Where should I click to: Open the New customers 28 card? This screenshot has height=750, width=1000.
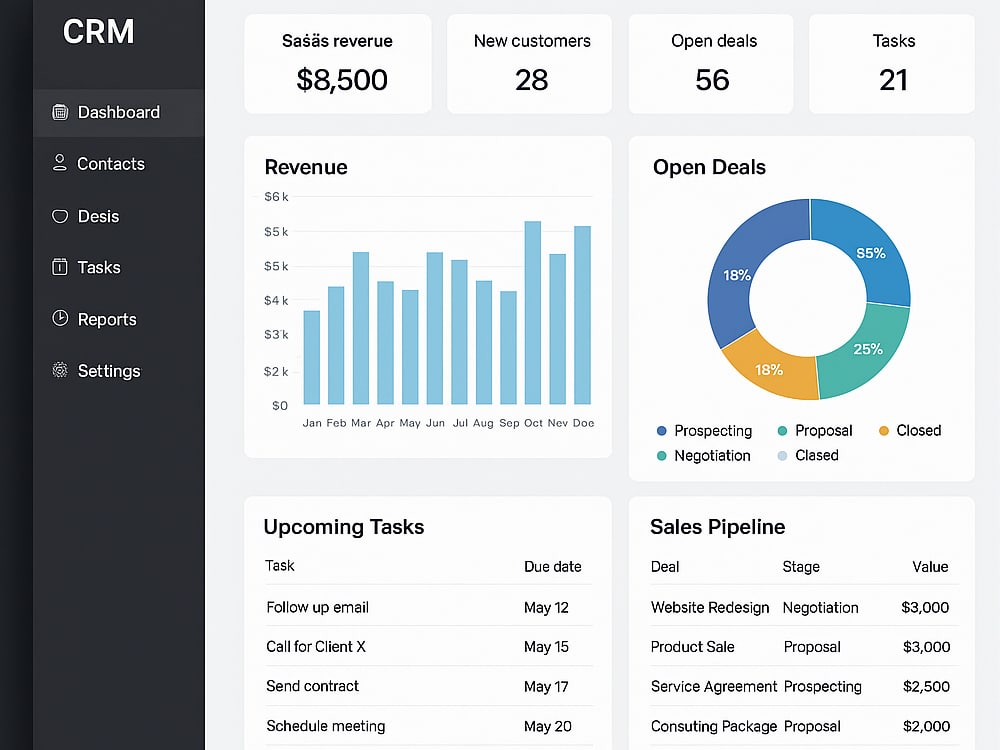click(529, 64)
